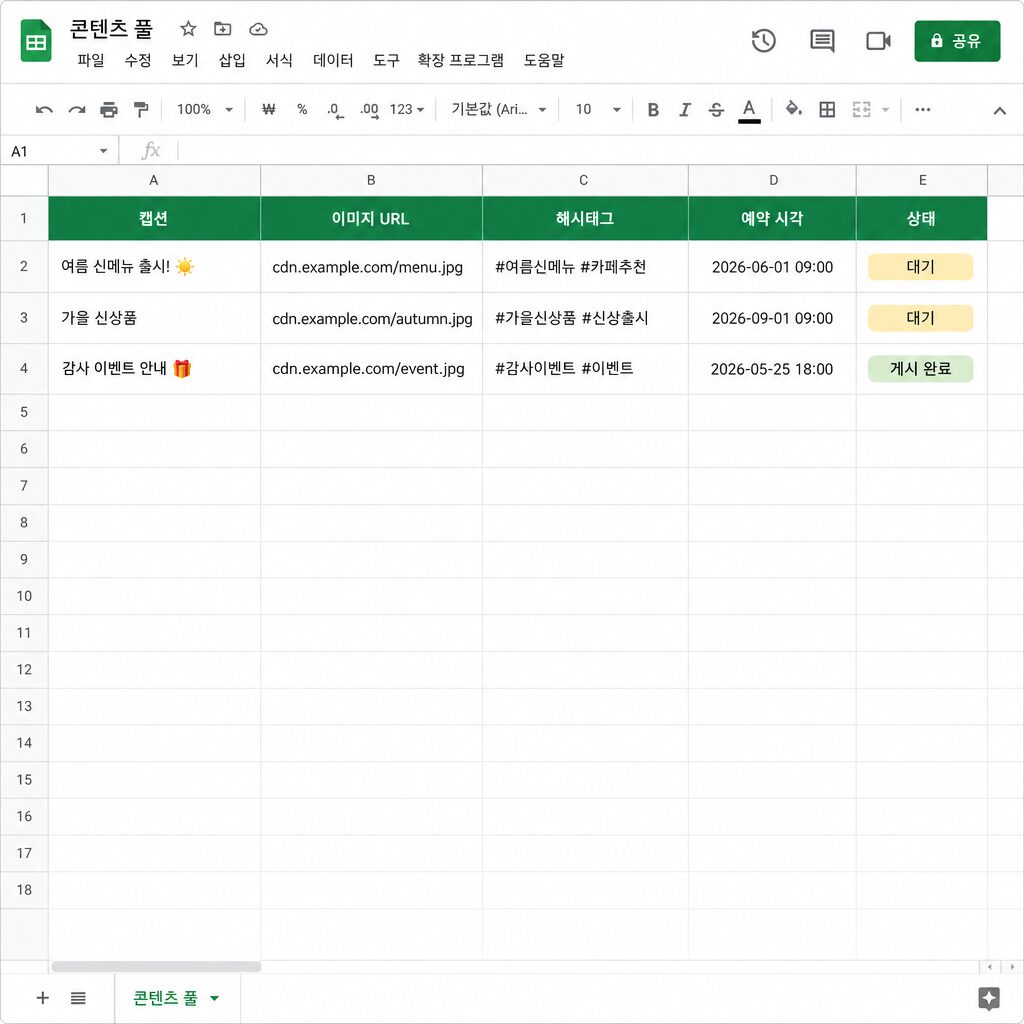Click the scroll left arrow

coord(989,967)
